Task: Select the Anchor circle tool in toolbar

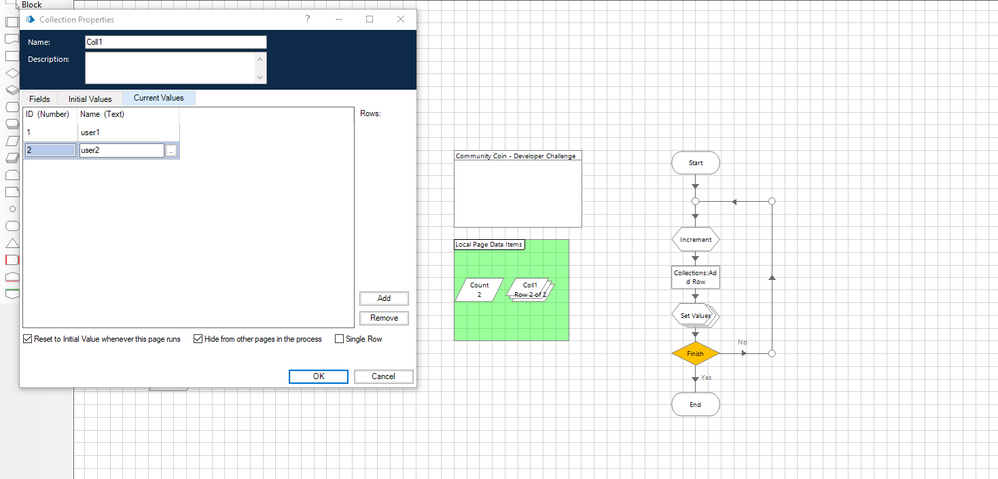Action: [12, 208]
